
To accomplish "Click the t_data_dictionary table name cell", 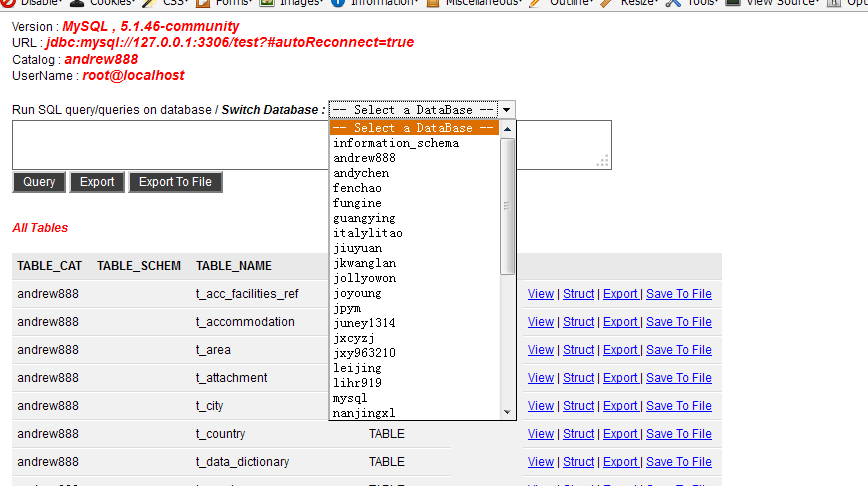I will click(x=242, y=462).
